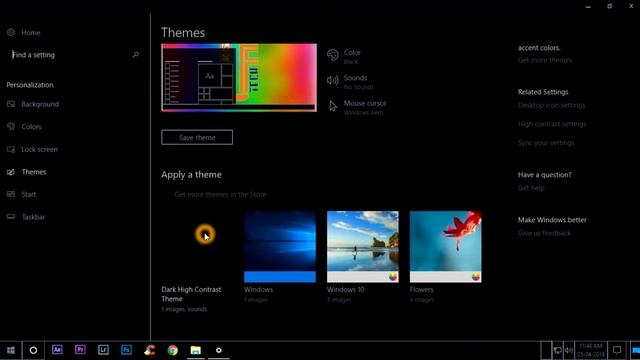Open Lock screen settings page
Screen dimensions: 640x360
tap(32, 149)
